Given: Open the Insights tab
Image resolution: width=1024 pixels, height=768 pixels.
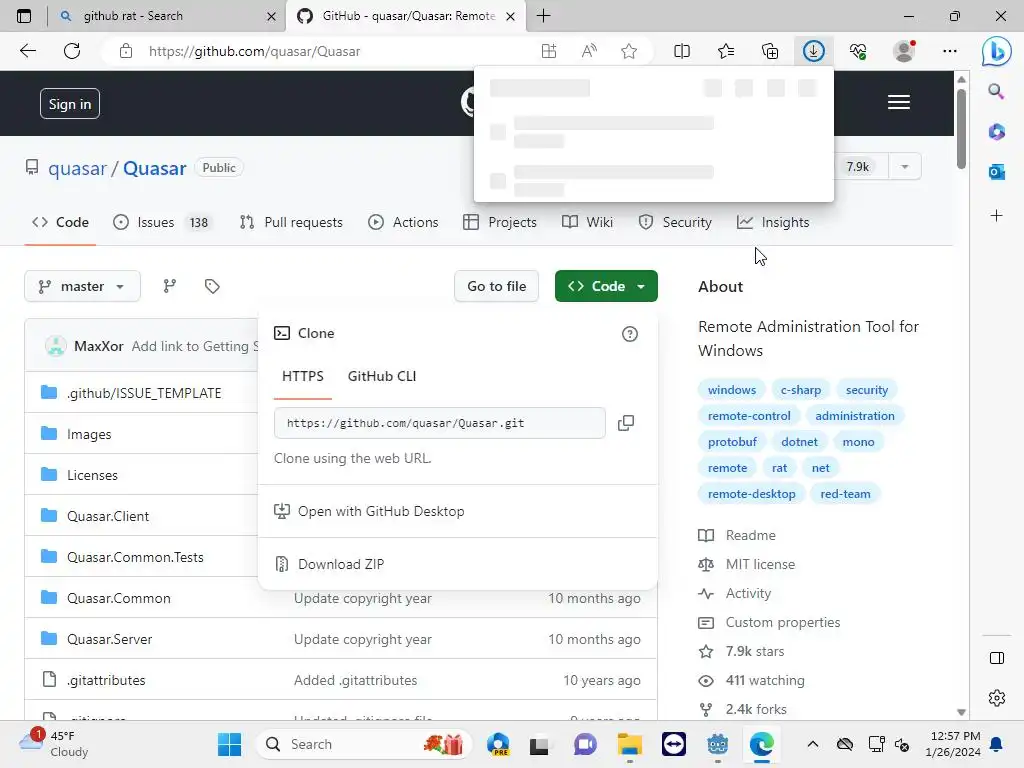Looking at the screenshot, I should tap(773, 223).
